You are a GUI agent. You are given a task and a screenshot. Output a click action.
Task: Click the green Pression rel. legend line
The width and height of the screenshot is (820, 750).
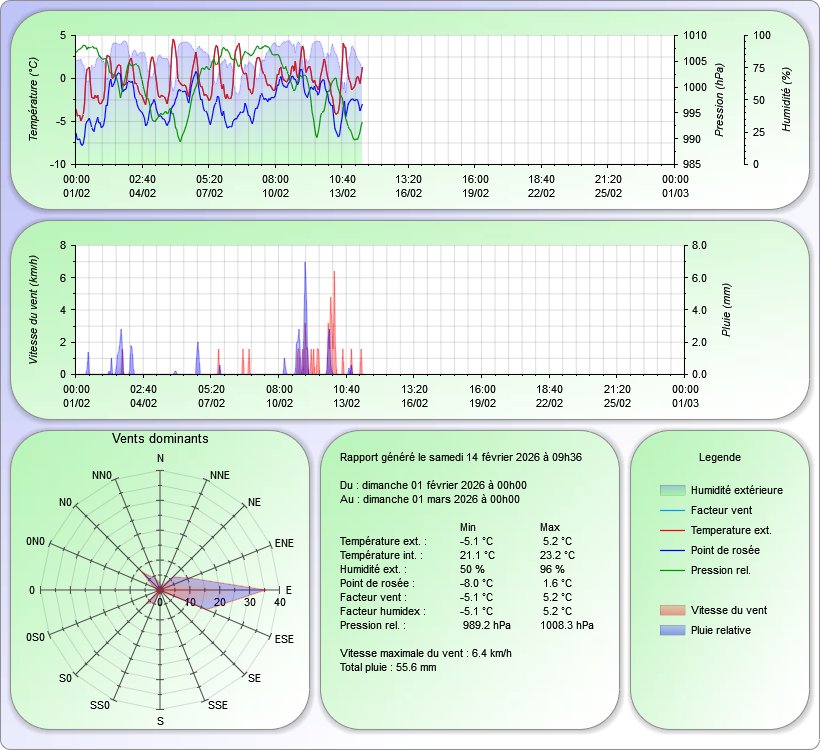672,570
